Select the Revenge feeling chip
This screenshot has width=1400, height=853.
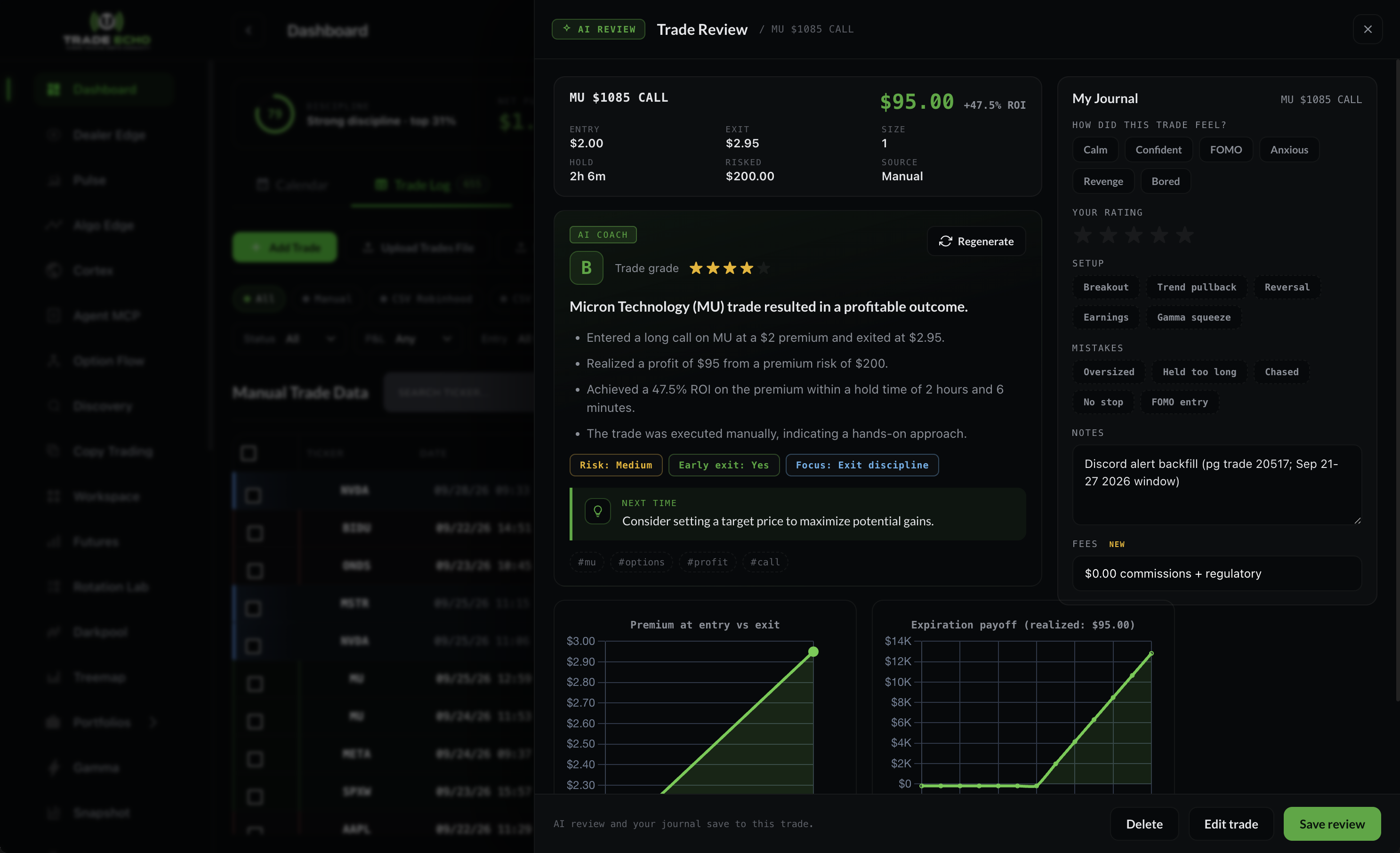[1103, 181]
